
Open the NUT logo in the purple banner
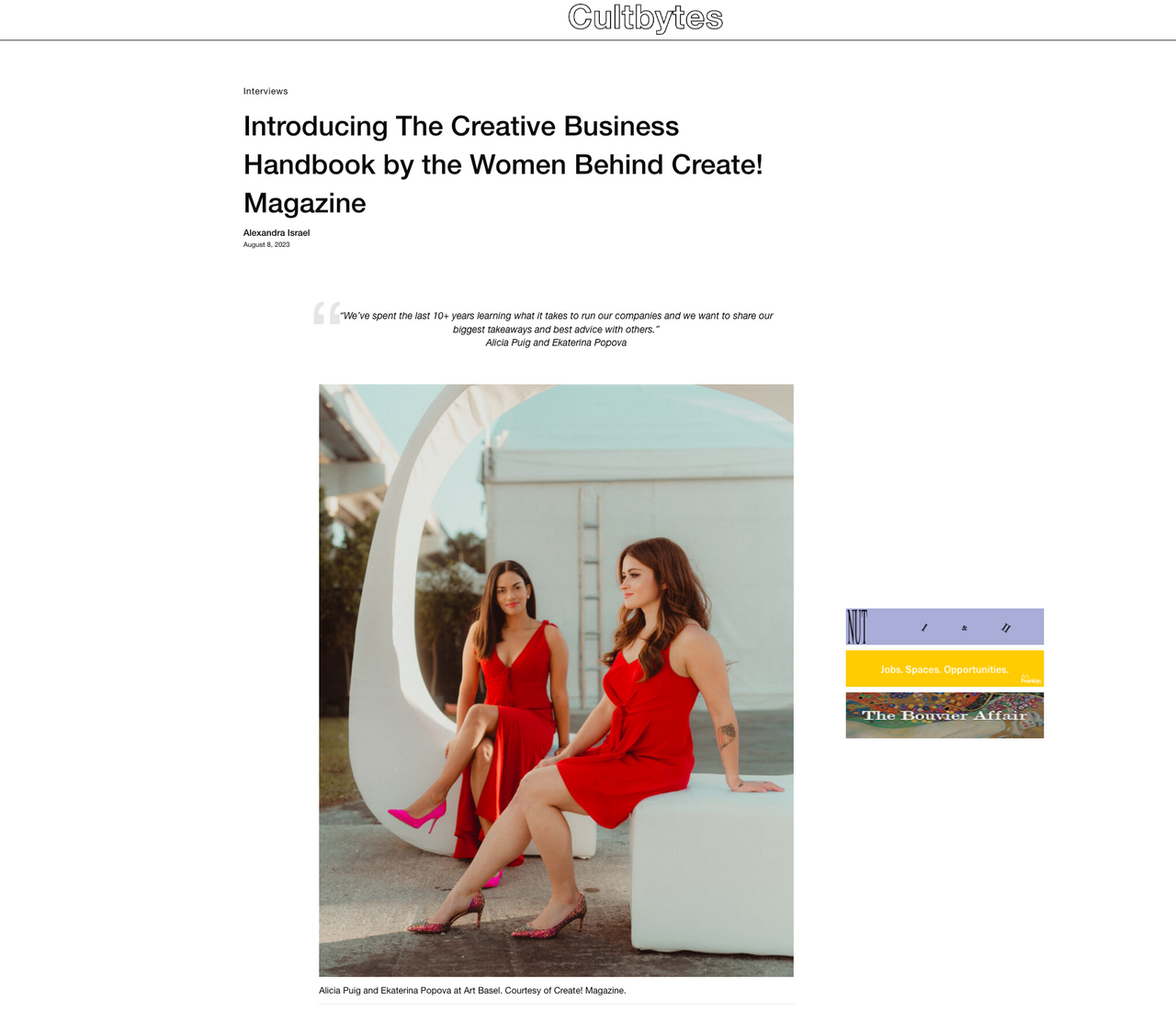tap(856, 626)
